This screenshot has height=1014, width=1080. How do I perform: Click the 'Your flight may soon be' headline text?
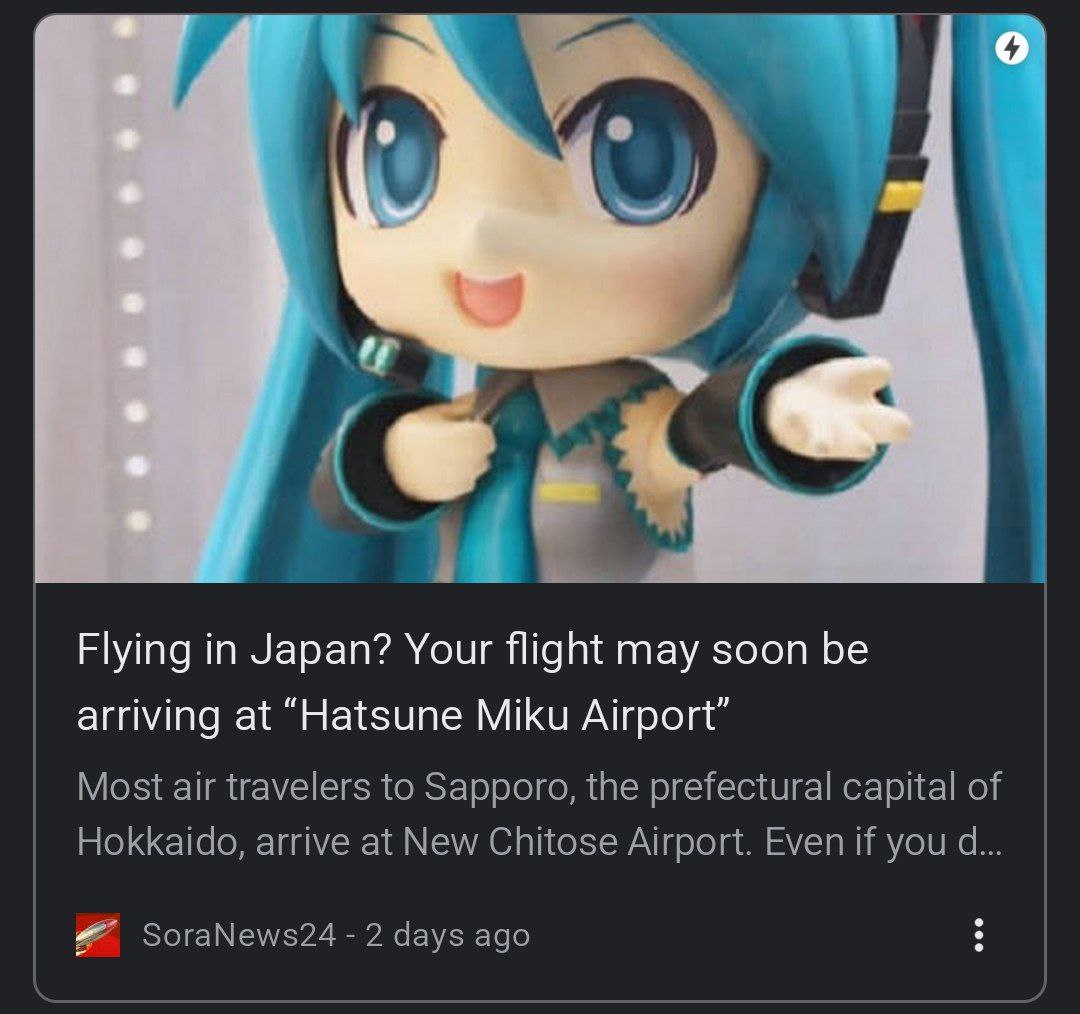tap(636, 649)
